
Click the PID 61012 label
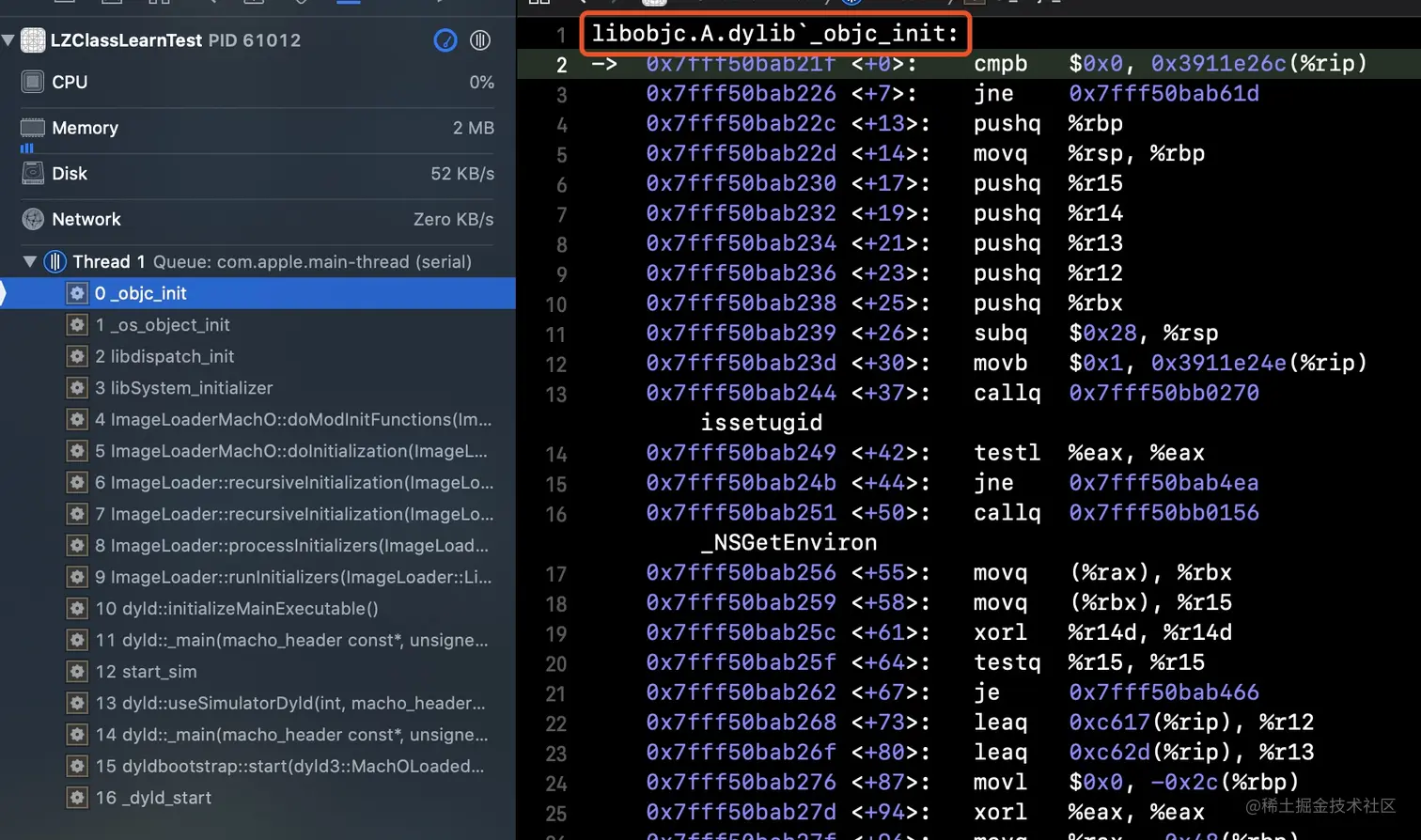(255, 40)
